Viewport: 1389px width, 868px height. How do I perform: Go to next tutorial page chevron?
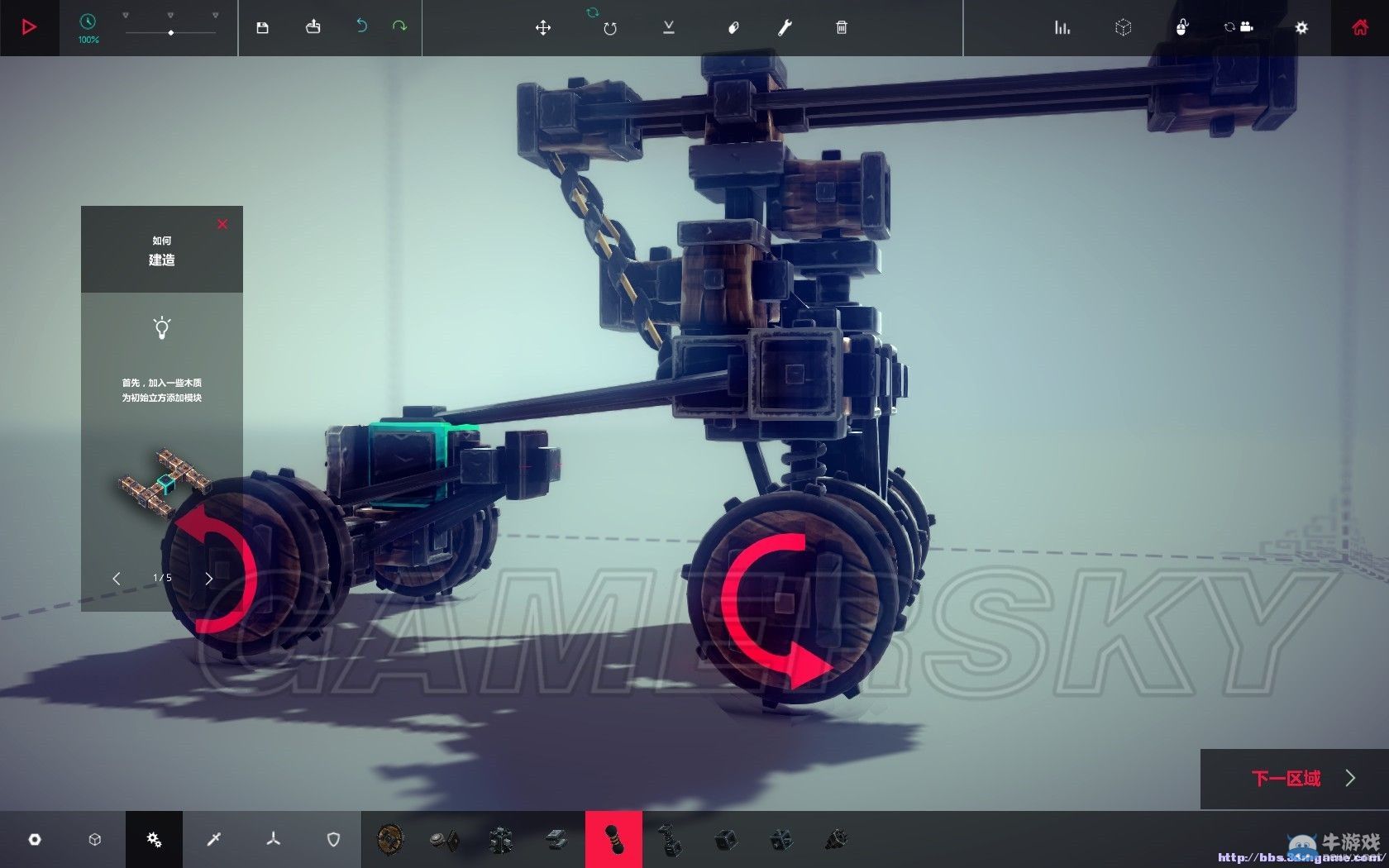(208, 579)
